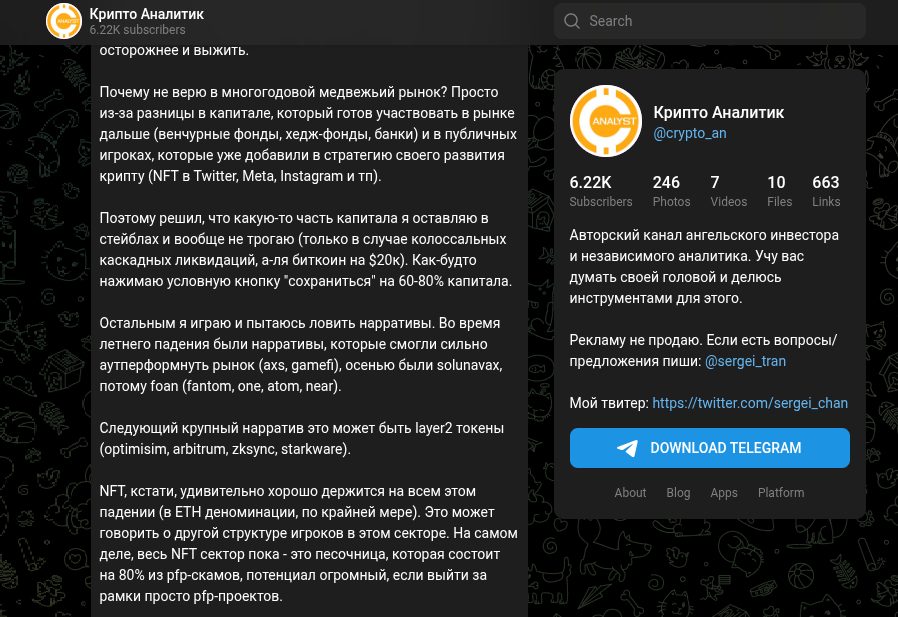Image resolution: width=898 pixels, height=617 pixels.
Task: Show the 10 Files section
Action: pos(780,191)
